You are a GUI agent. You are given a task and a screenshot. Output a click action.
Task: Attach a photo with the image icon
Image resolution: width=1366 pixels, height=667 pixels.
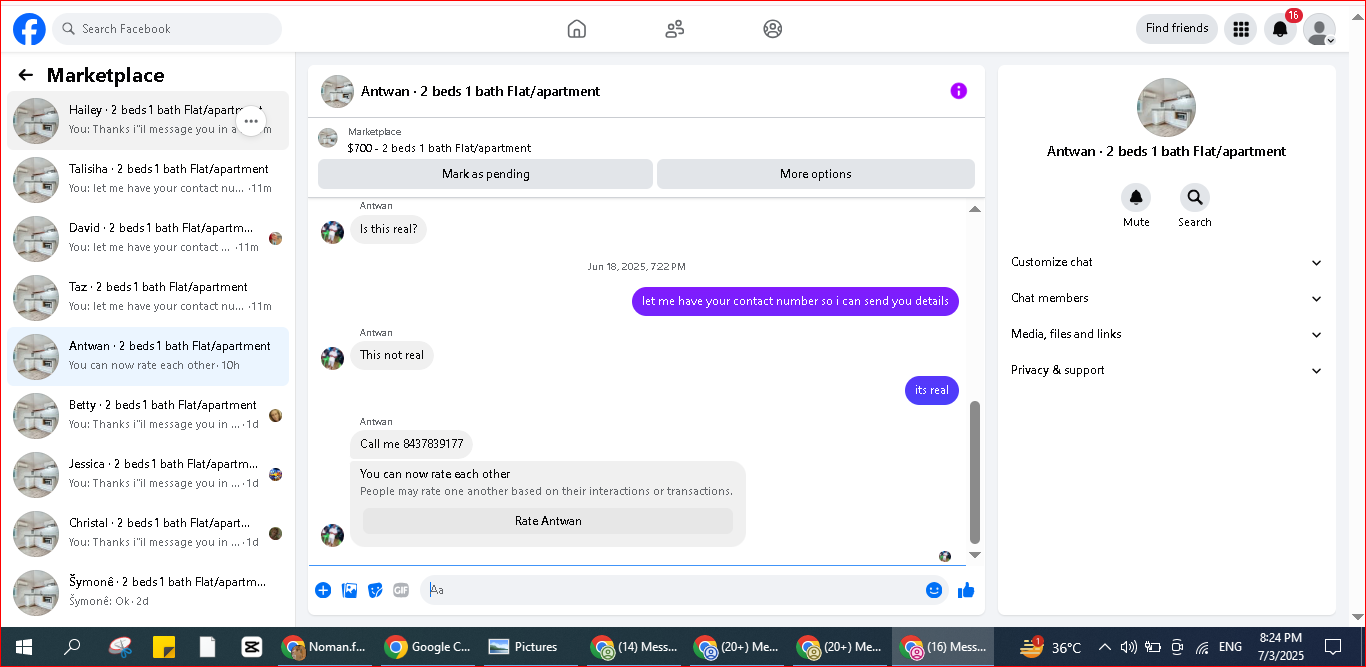tap(349, 590)
